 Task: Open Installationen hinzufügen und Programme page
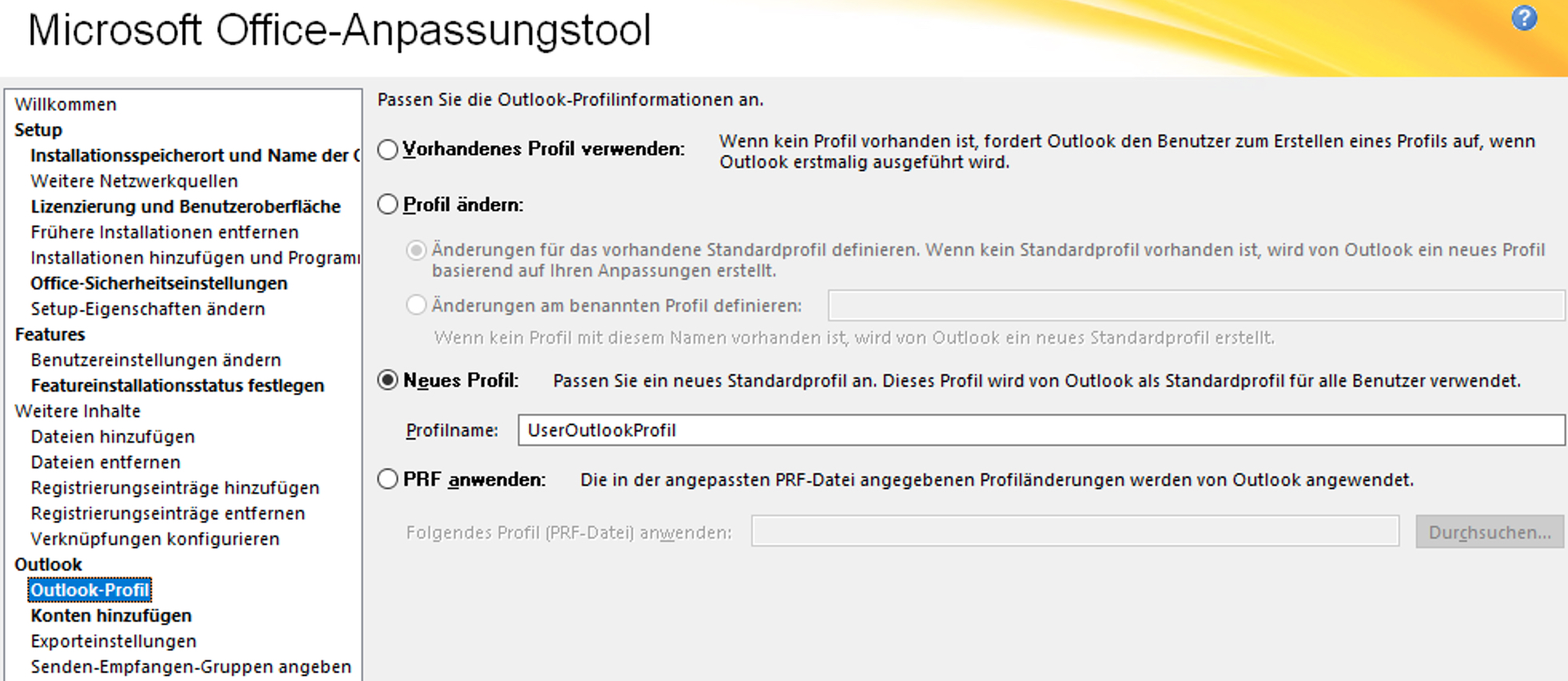[195, 258]
